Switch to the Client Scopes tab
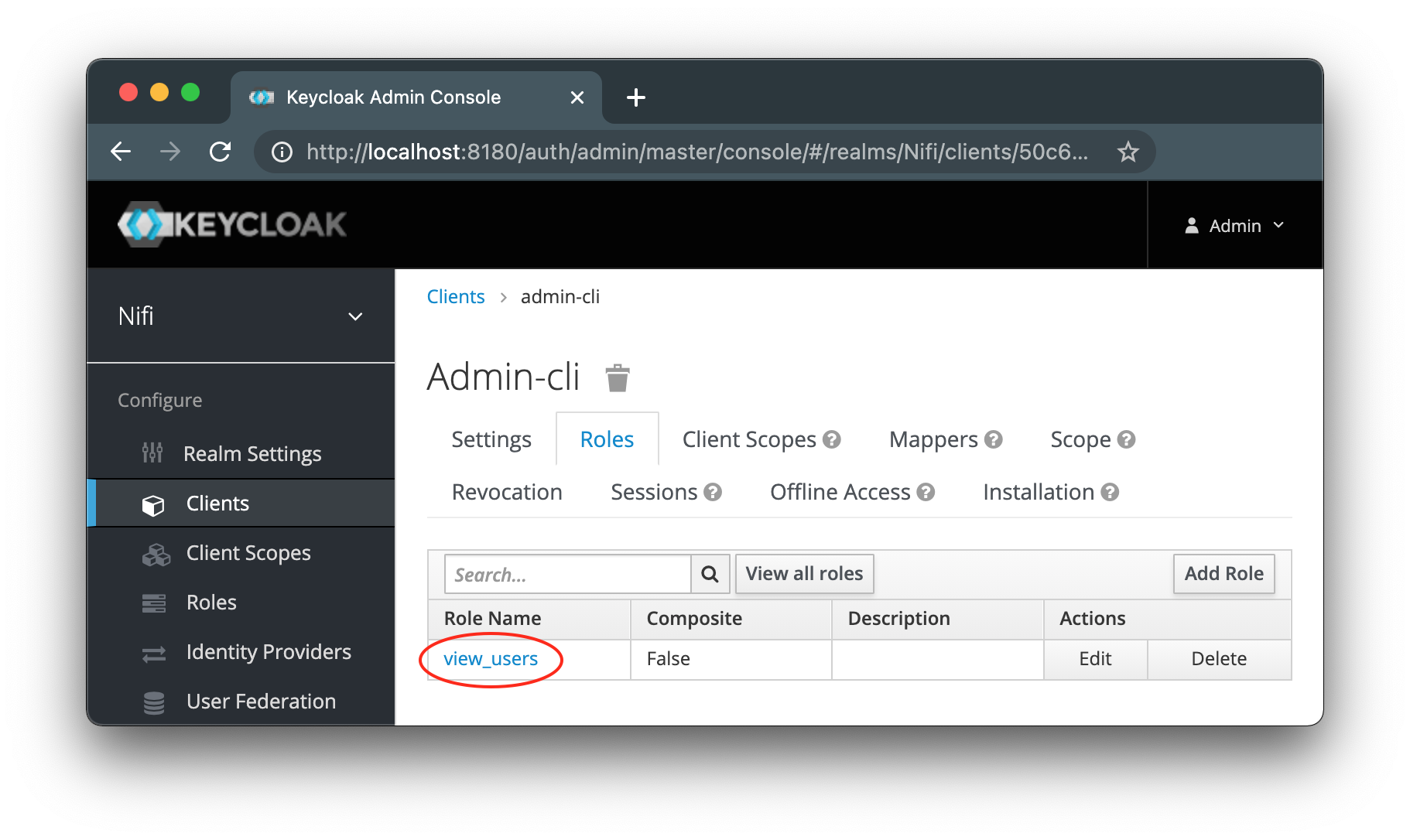 pyautogui.click(x=749, y=439)
